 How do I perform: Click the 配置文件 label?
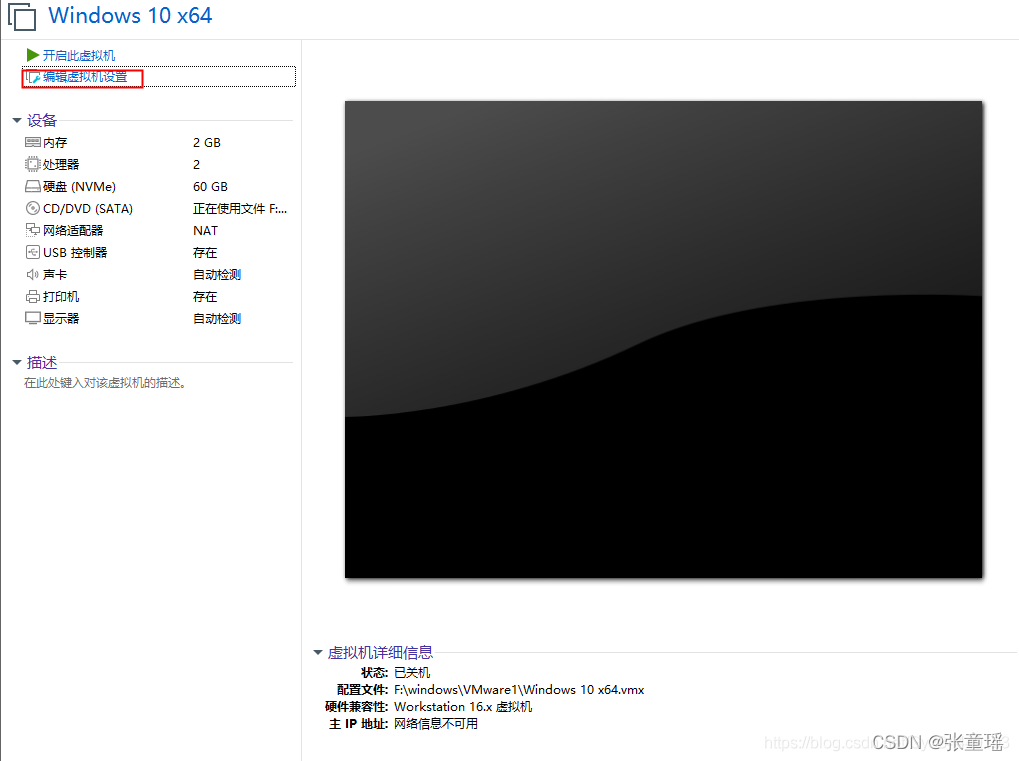(363, 690)
